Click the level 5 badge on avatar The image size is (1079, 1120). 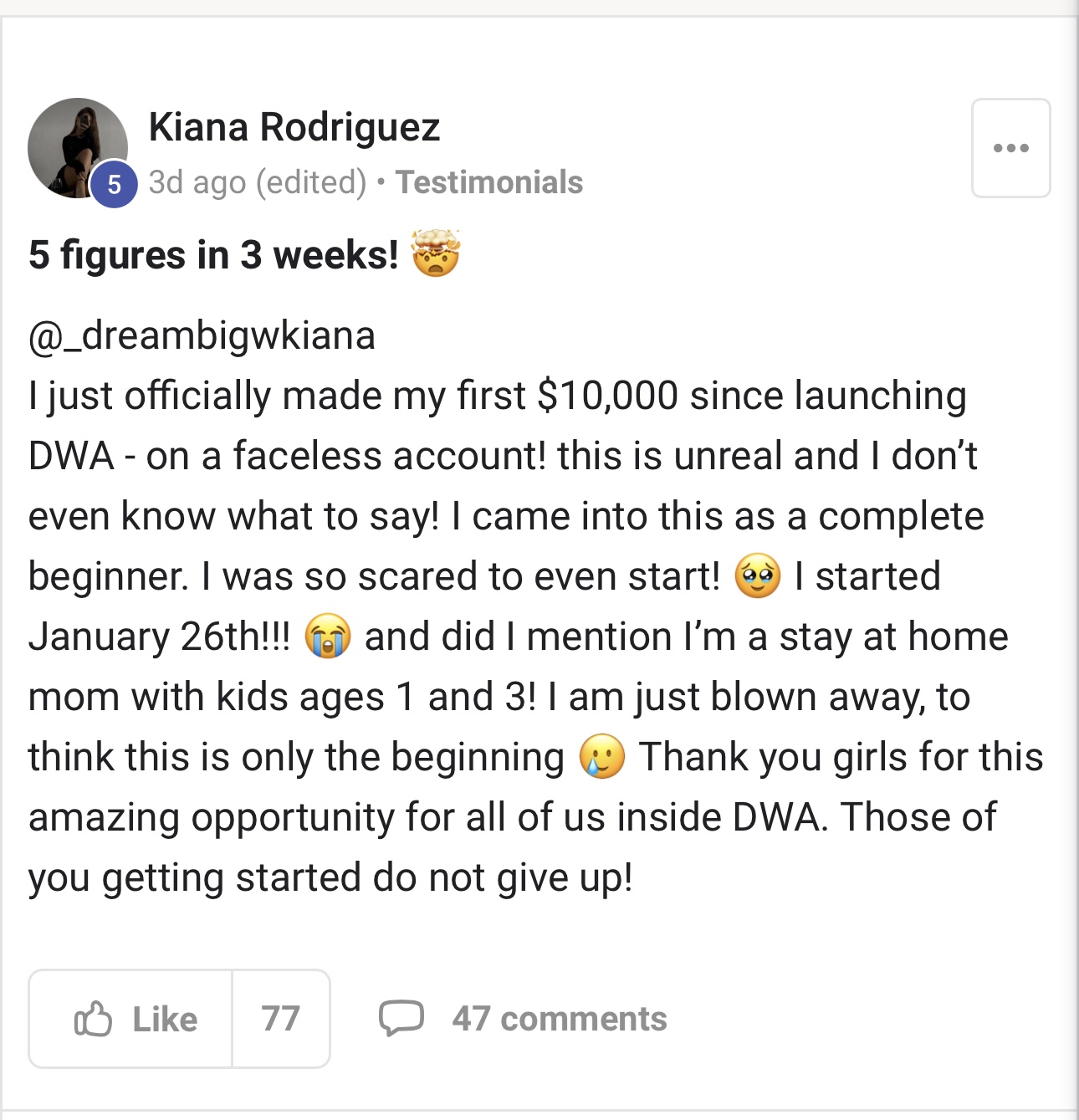[115, 183]
